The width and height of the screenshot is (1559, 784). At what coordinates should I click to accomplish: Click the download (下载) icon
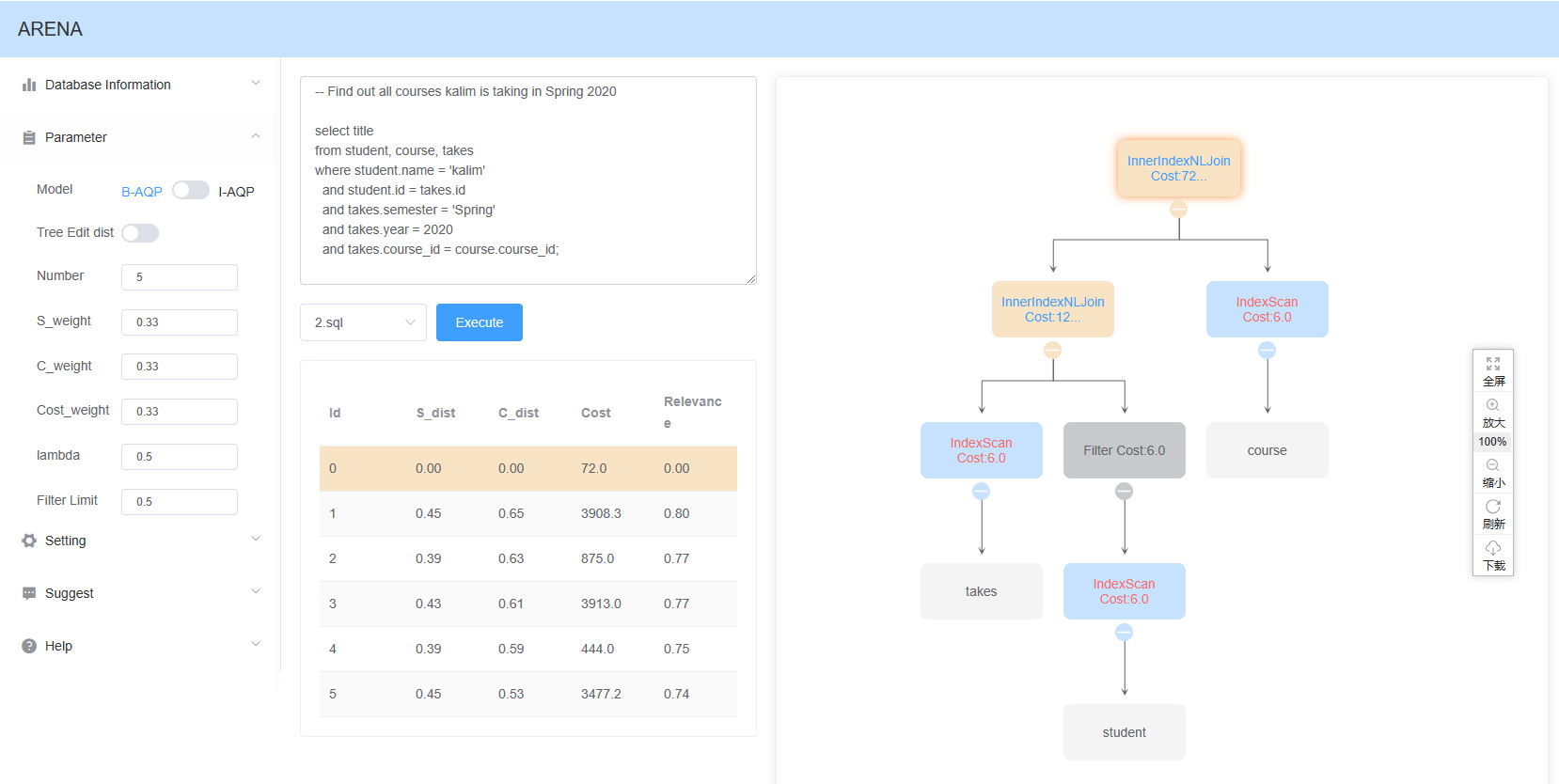tap(1492, 548)
